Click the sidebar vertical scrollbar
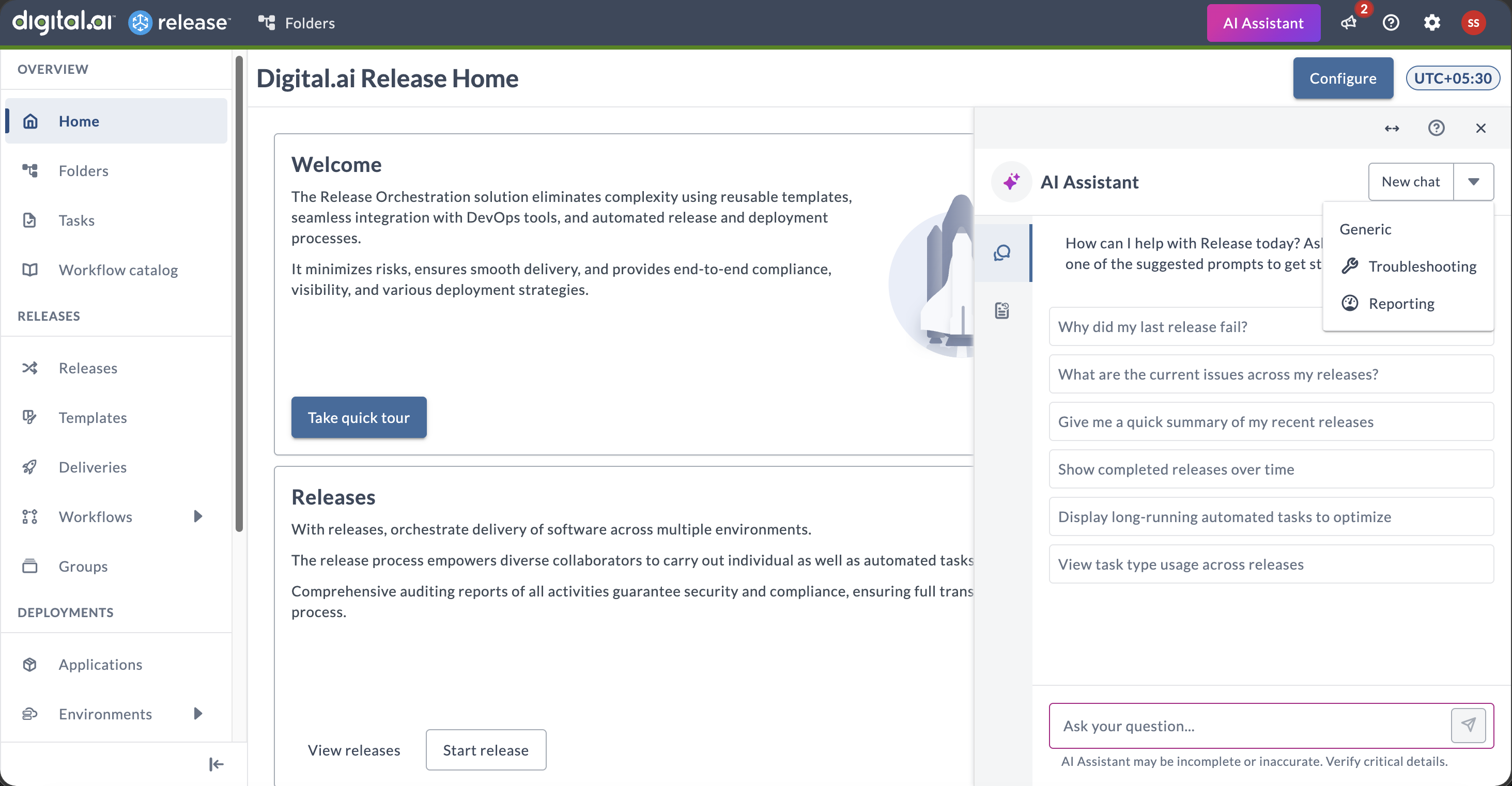The width and height of the screenshot is (1512, 786). click(x=239, y=293)
